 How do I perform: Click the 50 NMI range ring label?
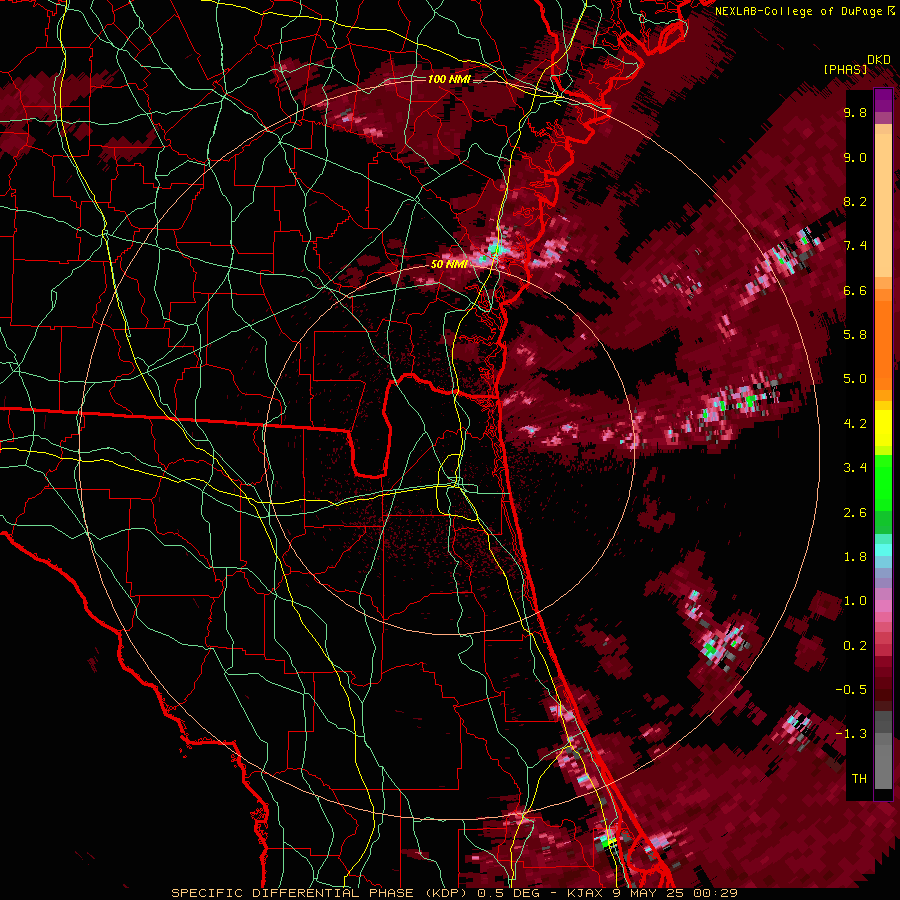coord(448,264)
